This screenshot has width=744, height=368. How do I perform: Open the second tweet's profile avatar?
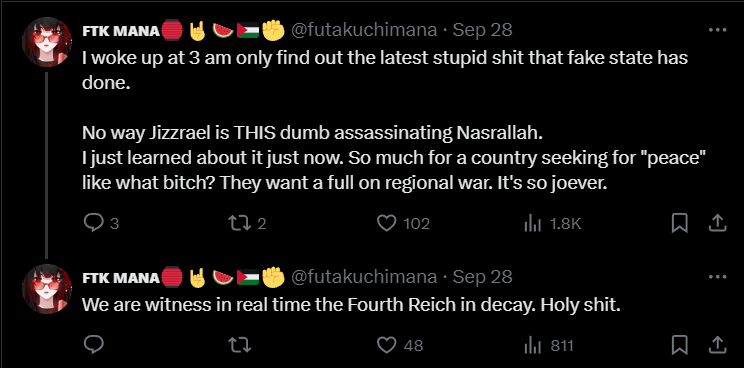(47, 289)
